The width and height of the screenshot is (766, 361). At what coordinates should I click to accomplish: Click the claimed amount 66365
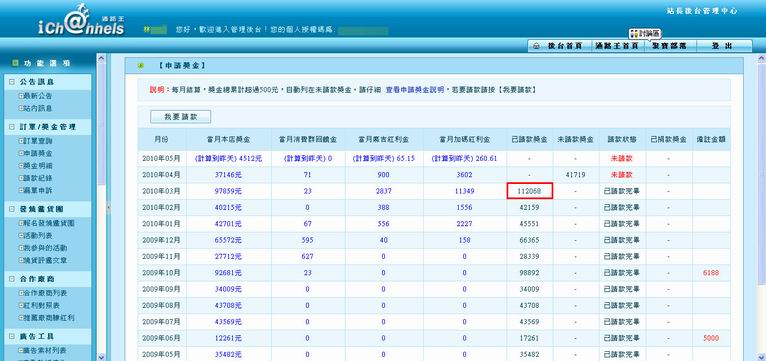[530, 240]
